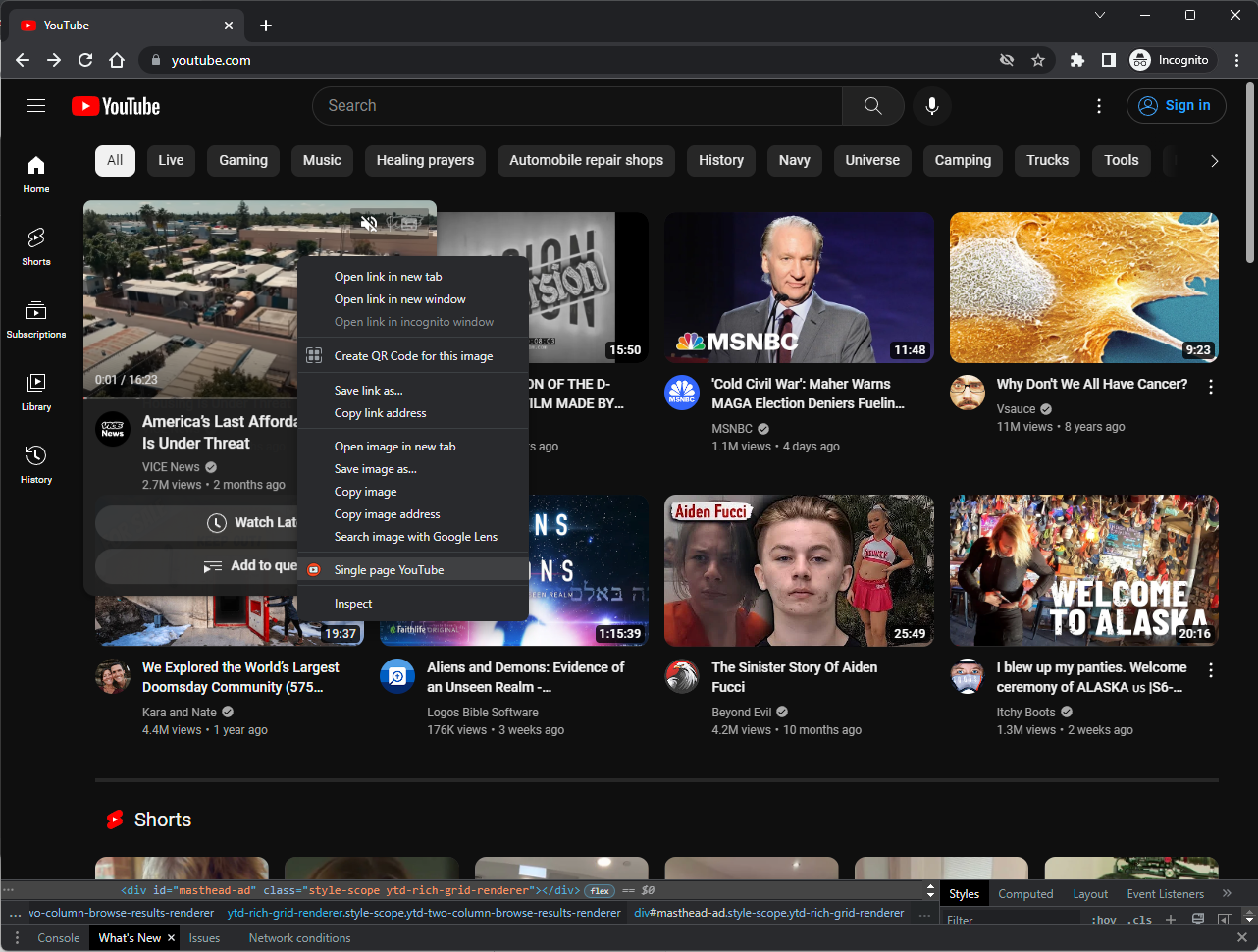Click the Vsauce channel avatar
Image resolution: width=1258 pixels, height=952 pixels.
tap(968, 393)
